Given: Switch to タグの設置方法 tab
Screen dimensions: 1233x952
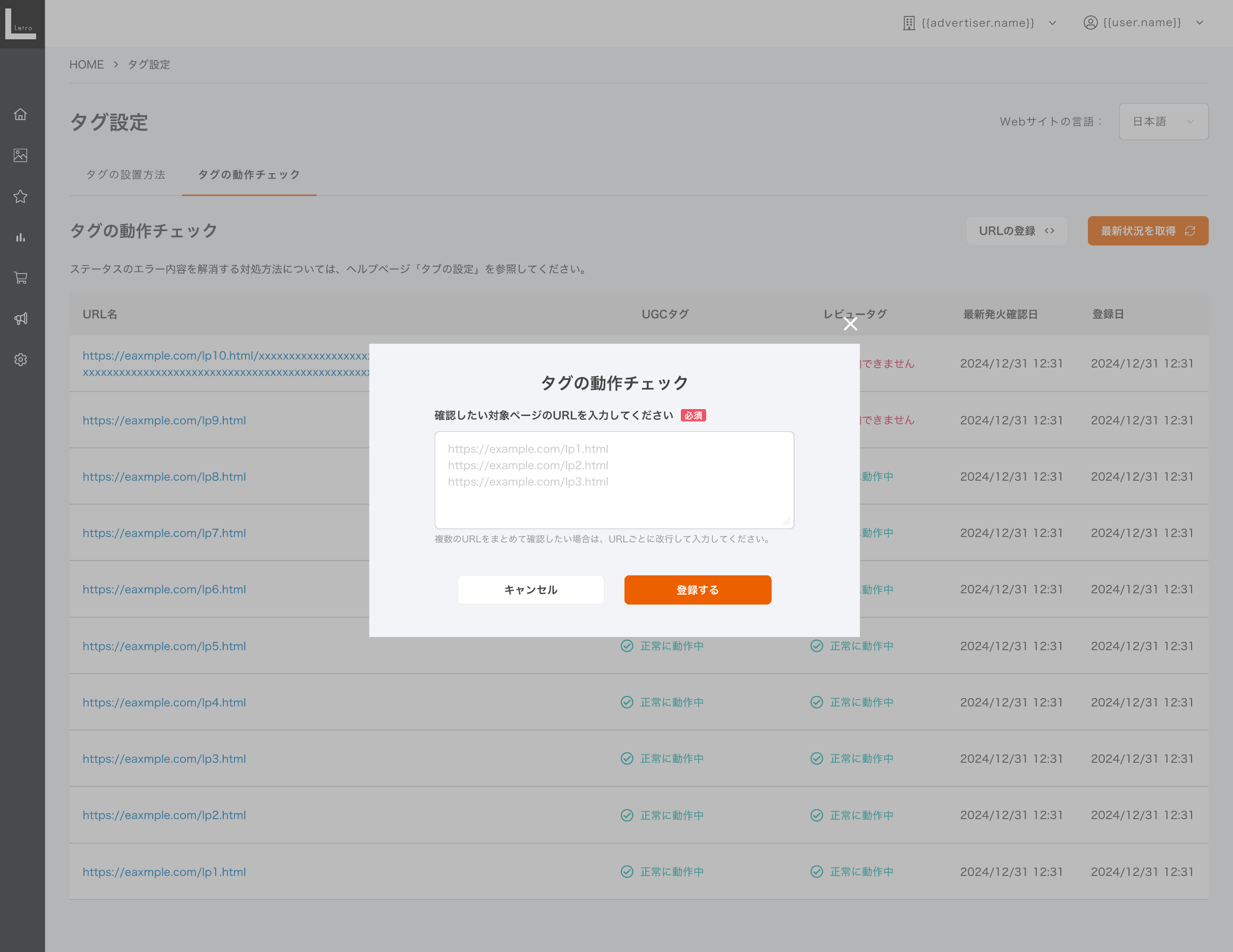Looking at the screenshot, I should (x=125, y=175).
